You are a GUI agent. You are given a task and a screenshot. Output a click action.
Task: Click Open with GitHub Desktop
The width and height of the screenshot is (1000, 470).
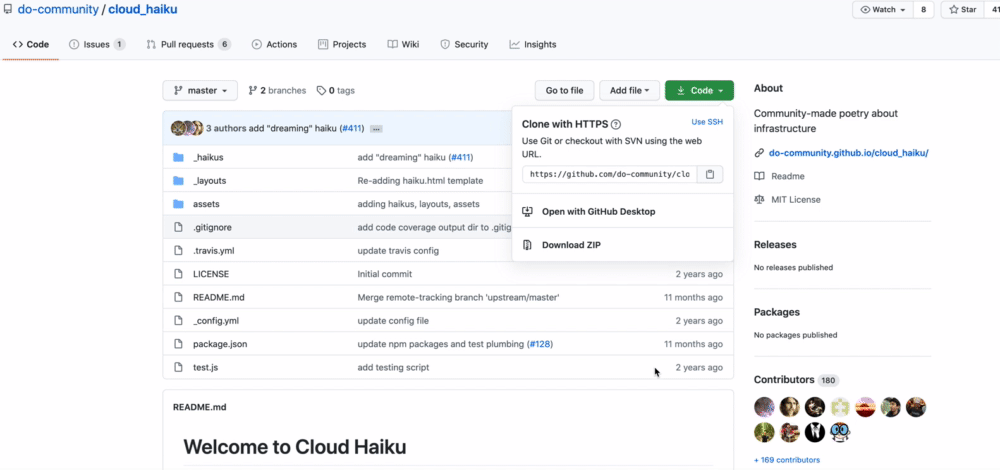tap(598, 211)
